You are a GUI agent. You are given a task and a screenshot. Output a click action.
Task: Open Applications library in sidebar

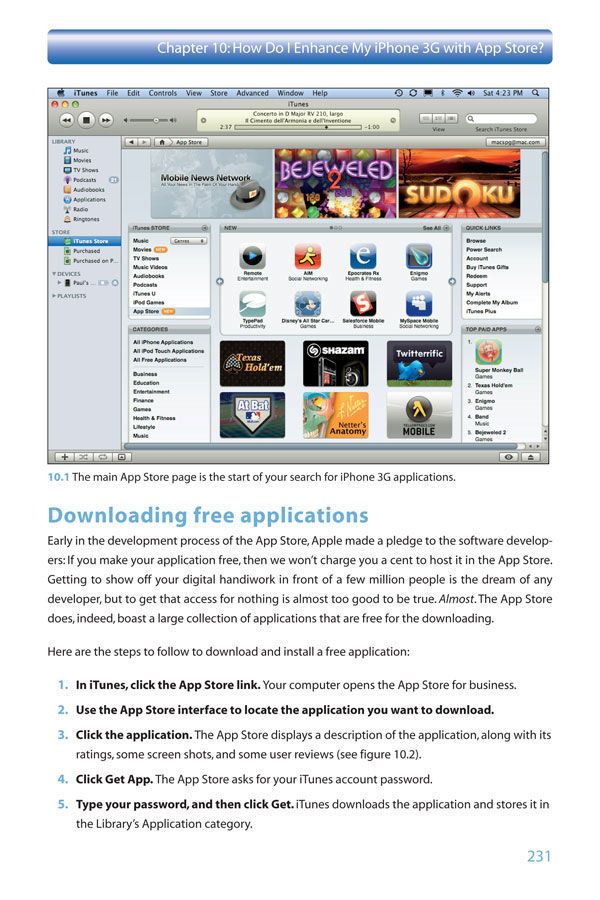click(89, 199)
